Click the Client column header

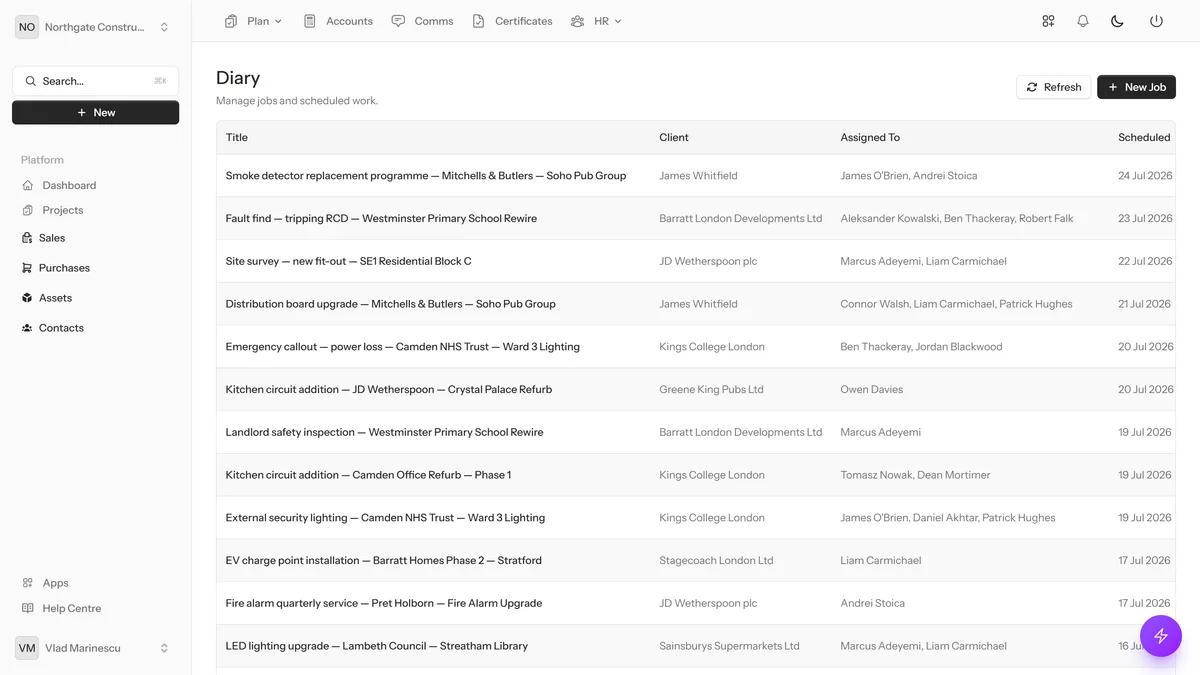coord(674,137)
